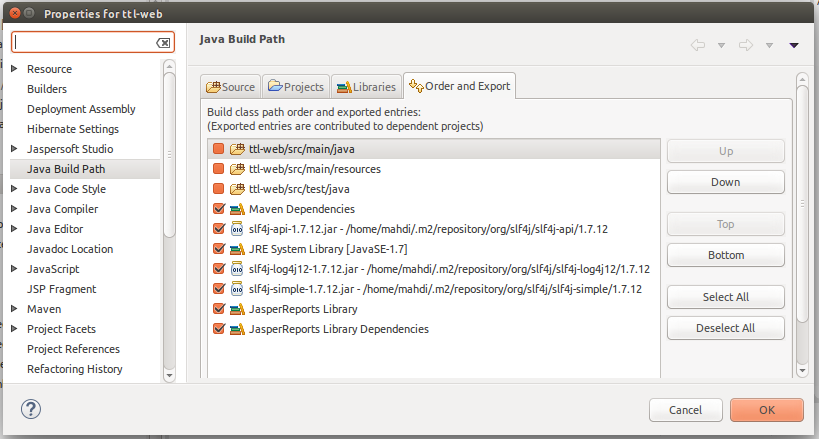The height and width of the screenshot is (439, 819).
Task: Click the ttl-web/src/main/resources folder icon
Action: pyautogui.click(x=237, y=169)
